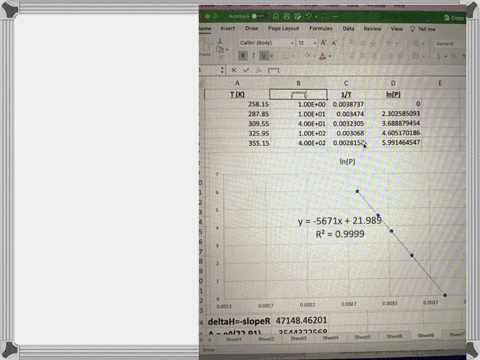
Task: Click the red Font Color A icon
Action: 322,56
